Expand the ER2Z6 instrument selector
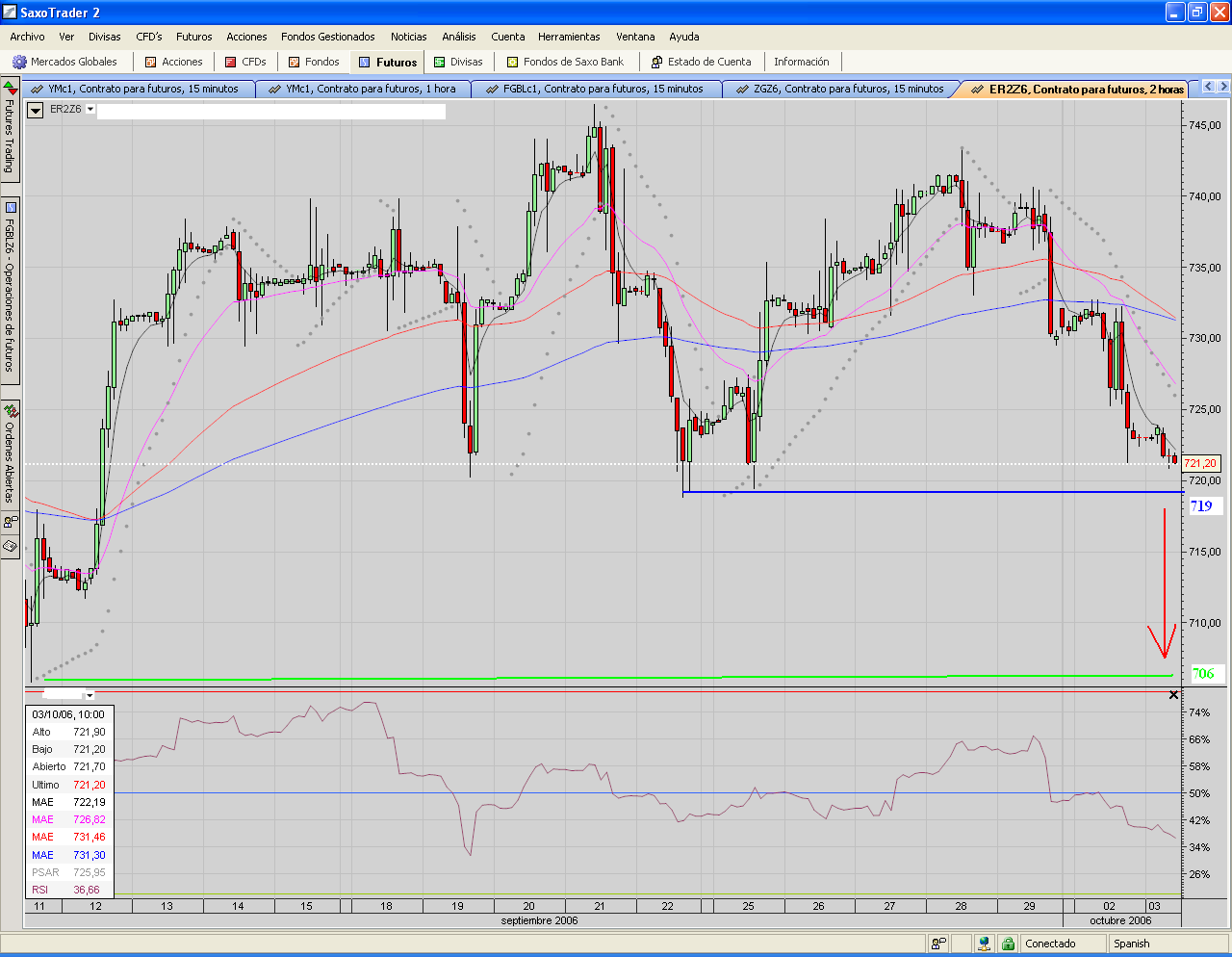 pyautogui.click(x=90, y=109)
